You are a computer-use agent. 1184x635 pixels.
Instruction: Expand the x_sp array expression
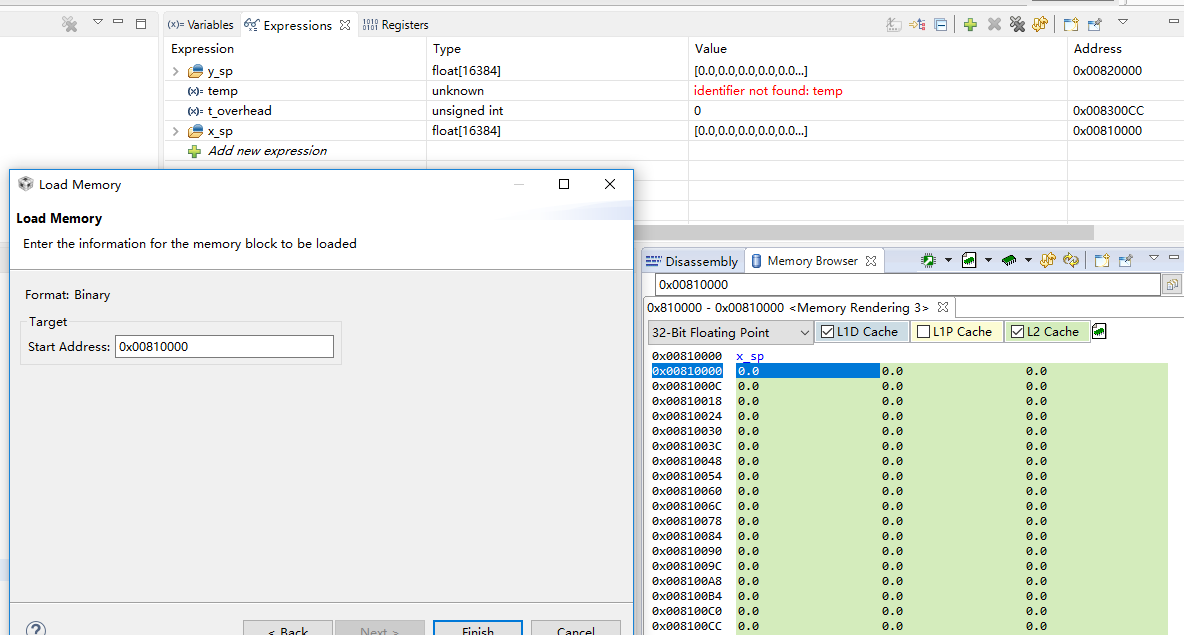[x=176, y=131]
